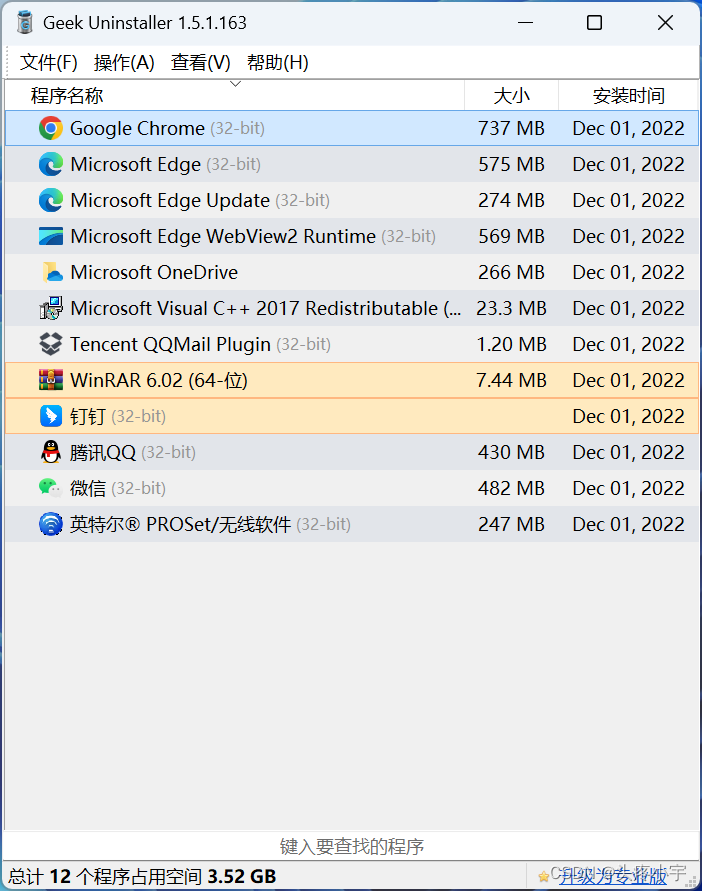Viewport: 702px width, 891px height.
Task: Open the 文件(F) menu
Action: pos(48,61)
